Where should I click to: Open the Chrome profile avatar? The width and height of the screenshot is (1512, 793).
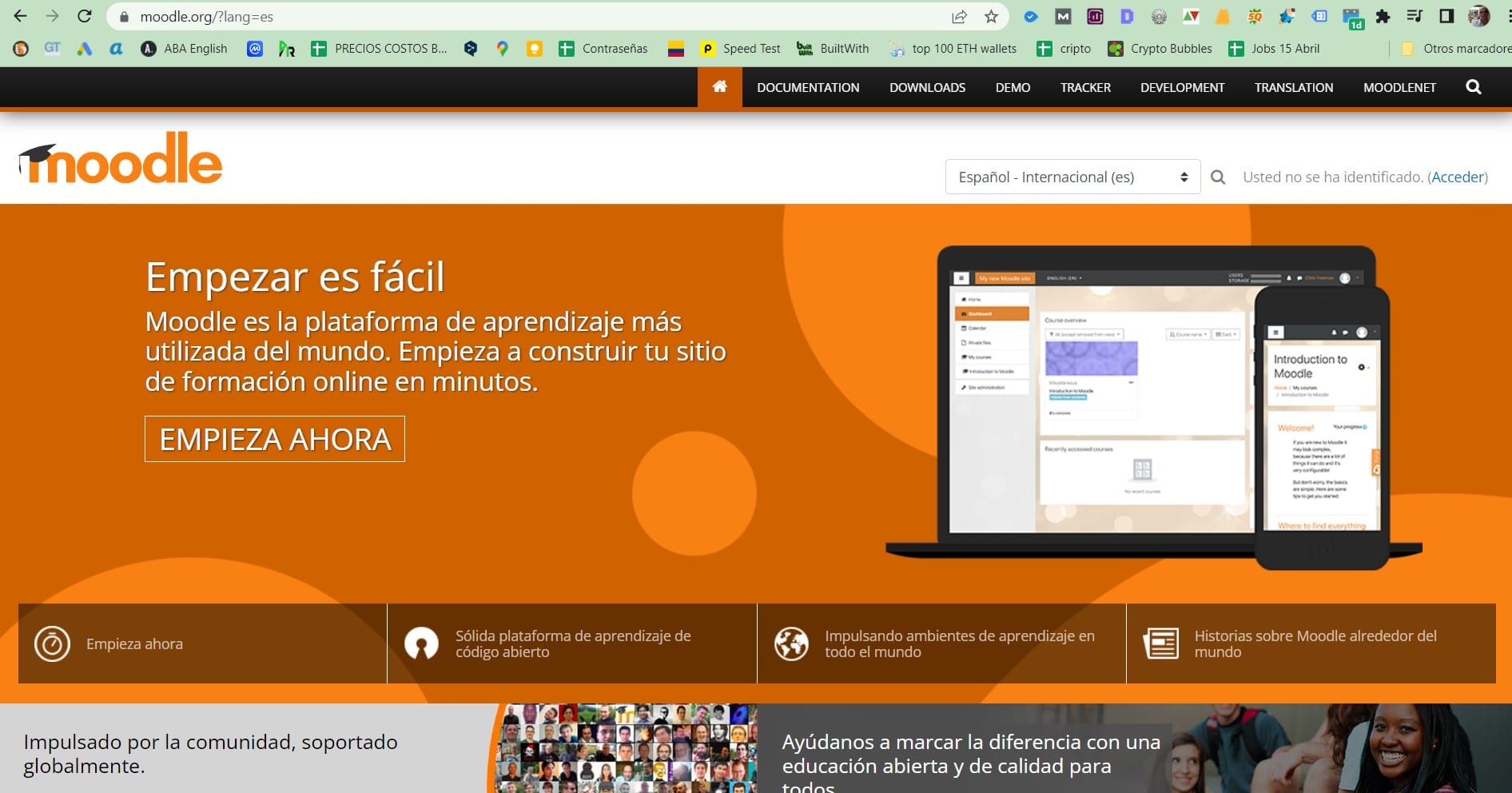click(x=1479, y=17)
